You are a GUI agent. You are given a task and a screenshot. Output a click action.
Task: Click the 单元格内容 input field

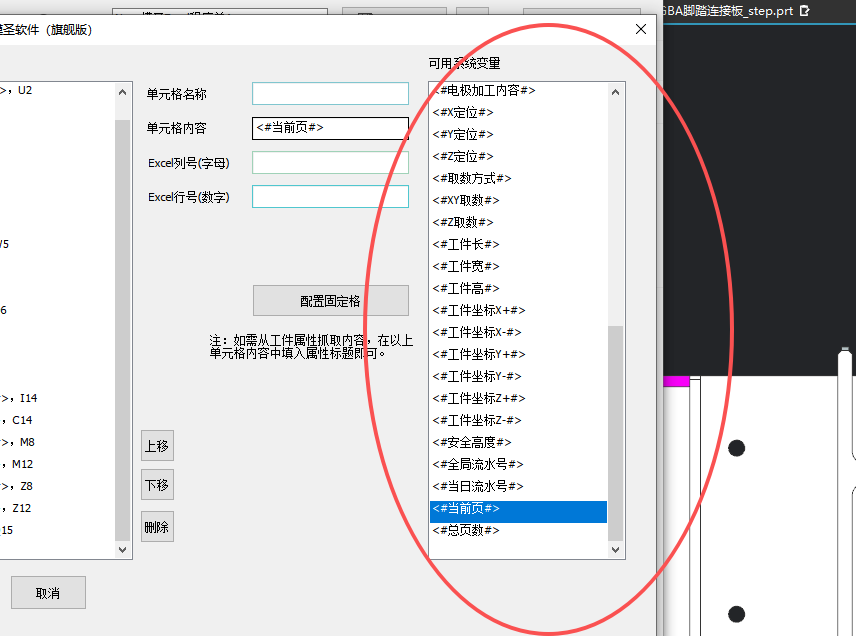click(x=330, y=128)
